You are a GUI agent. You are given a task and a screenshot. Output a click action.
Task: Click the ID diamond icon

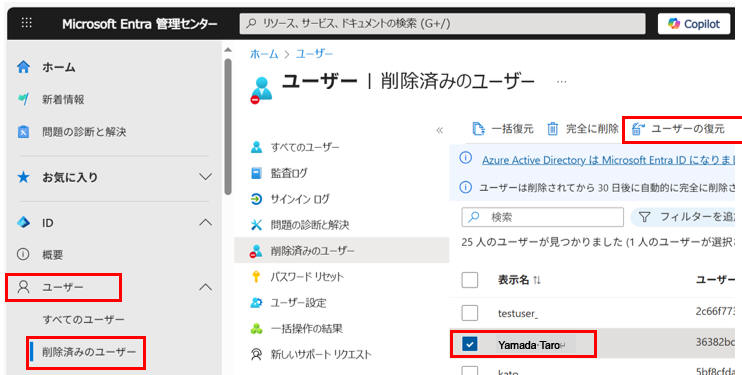point(23,223)
